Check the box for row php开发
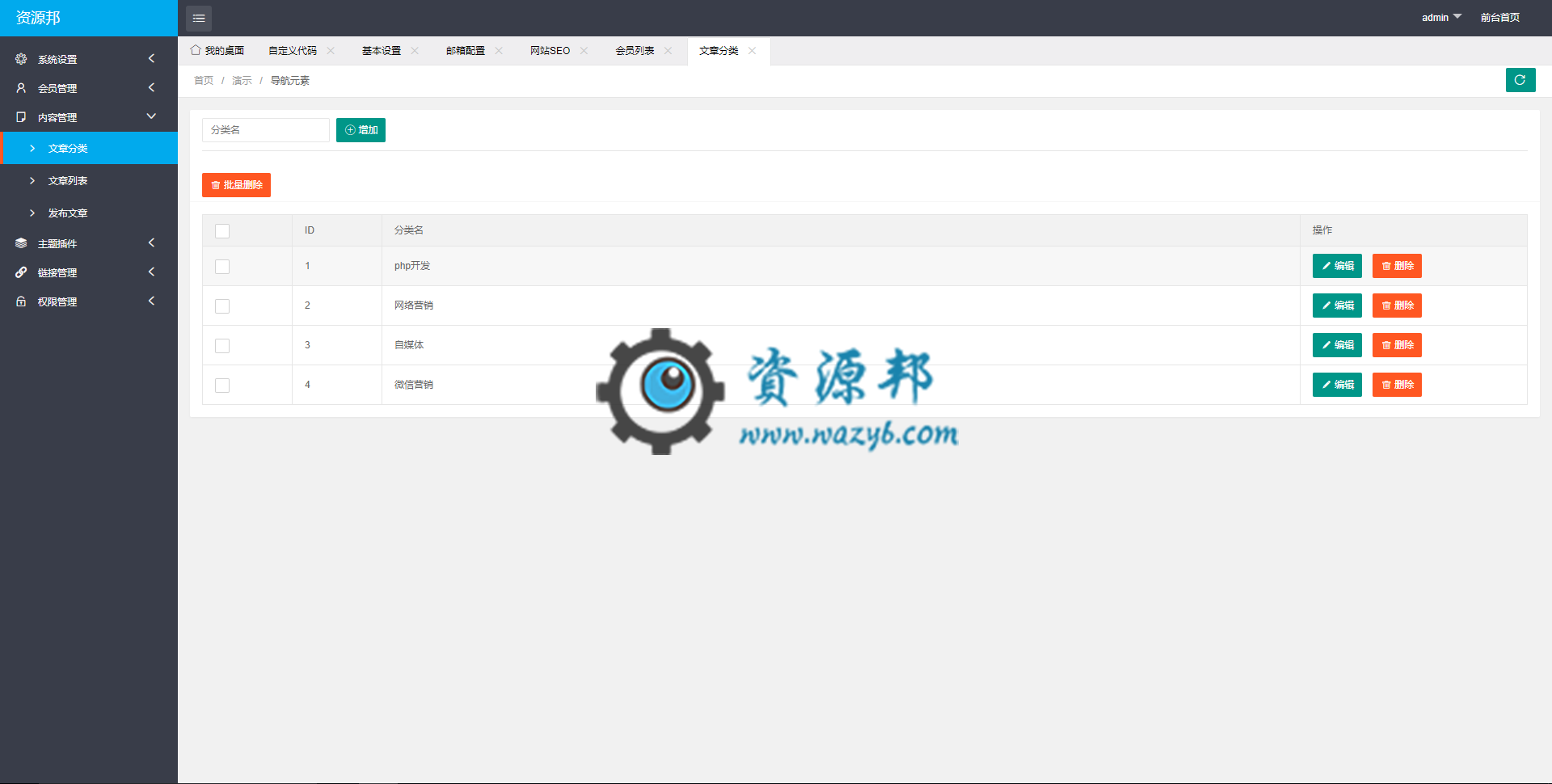Viewport: 1552px width, 784px height. click(222, 267)
